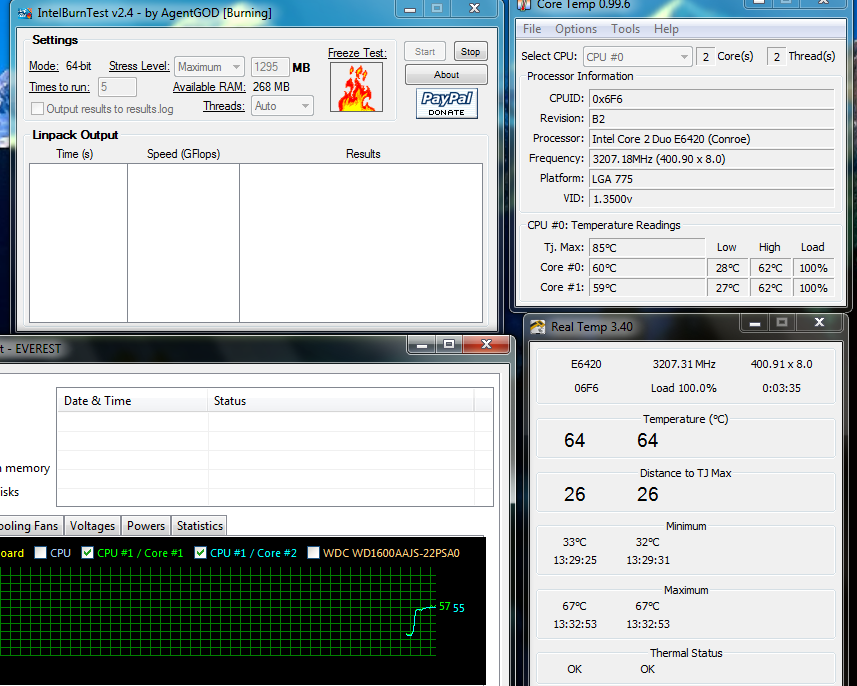Switch to the Statistics tab in EVEREST
Viewport: 857px width, 686px height.
click(x=199, y=526)
